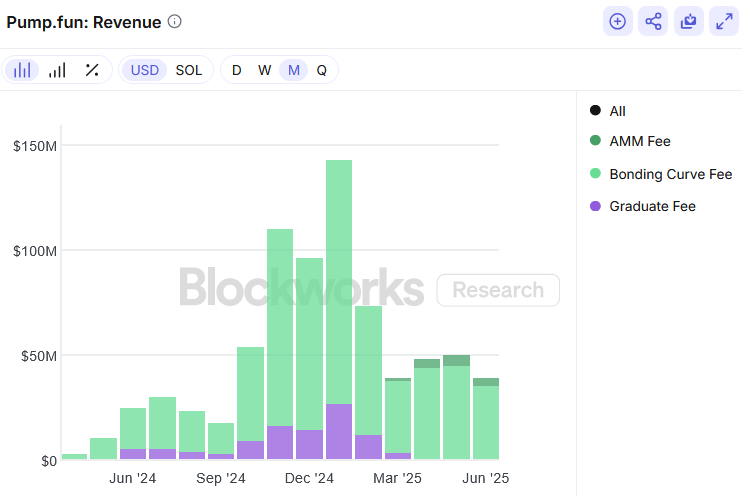Select daily interval D
This screenshot has height=496, width=742.
point(237,70)
